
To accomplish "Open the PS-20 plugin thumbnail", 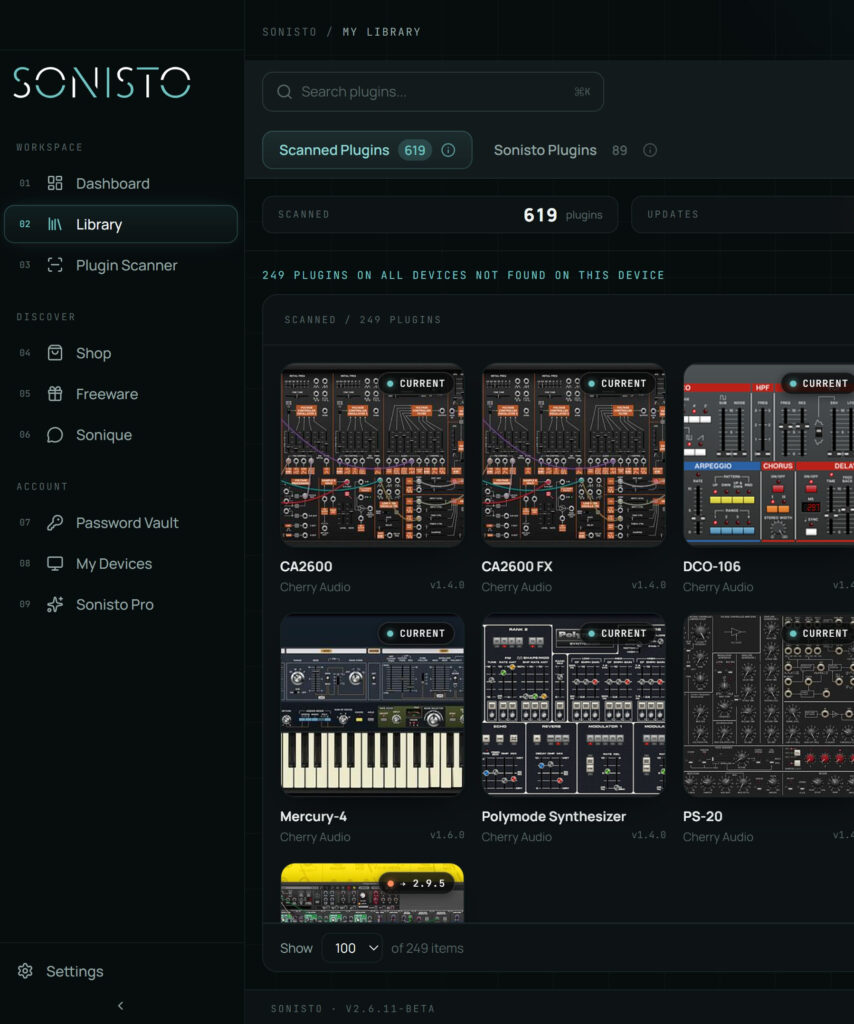I will click(768, 705).
